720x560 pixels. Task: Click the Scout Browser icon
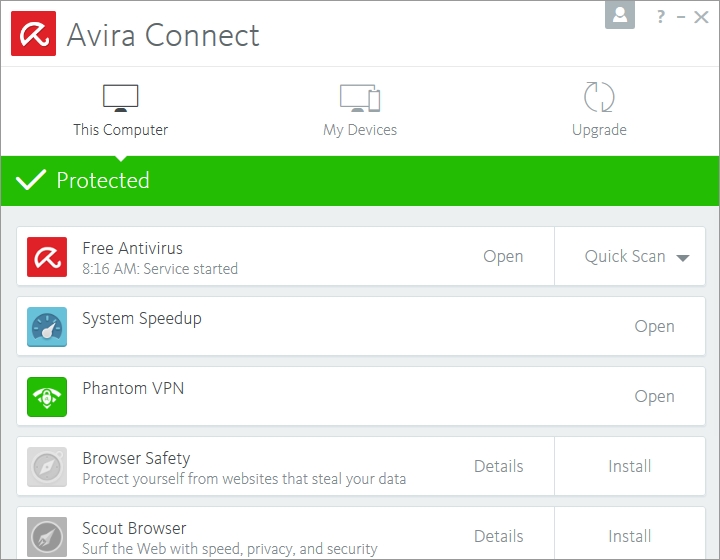click(x=47, y=536)
